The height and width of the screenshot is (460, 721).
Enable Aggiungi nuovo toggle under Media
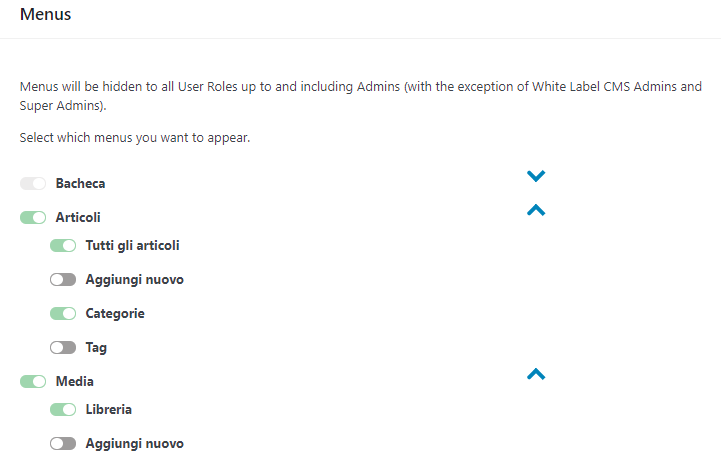pyautogui.click(x=63, y=443)
